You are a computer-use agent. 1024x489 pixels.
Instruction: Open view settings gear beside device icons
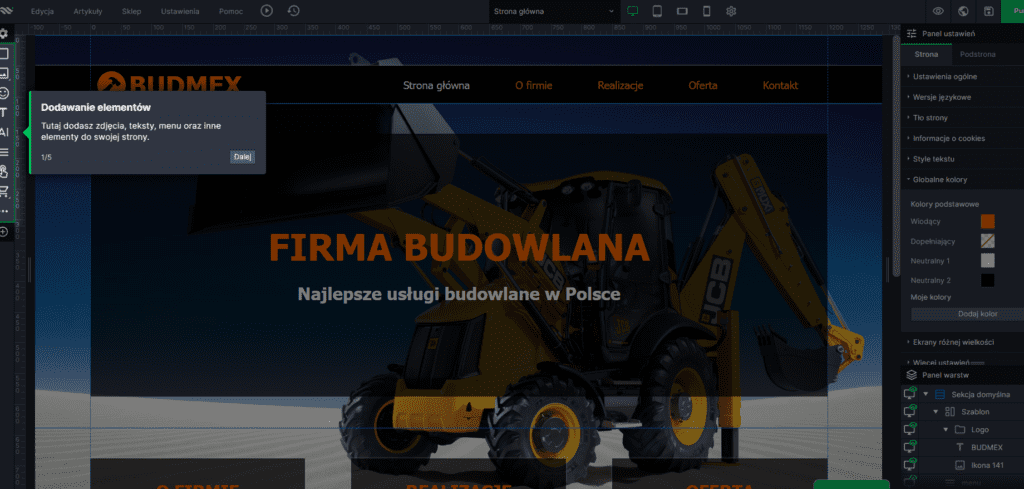click(731, 11)
